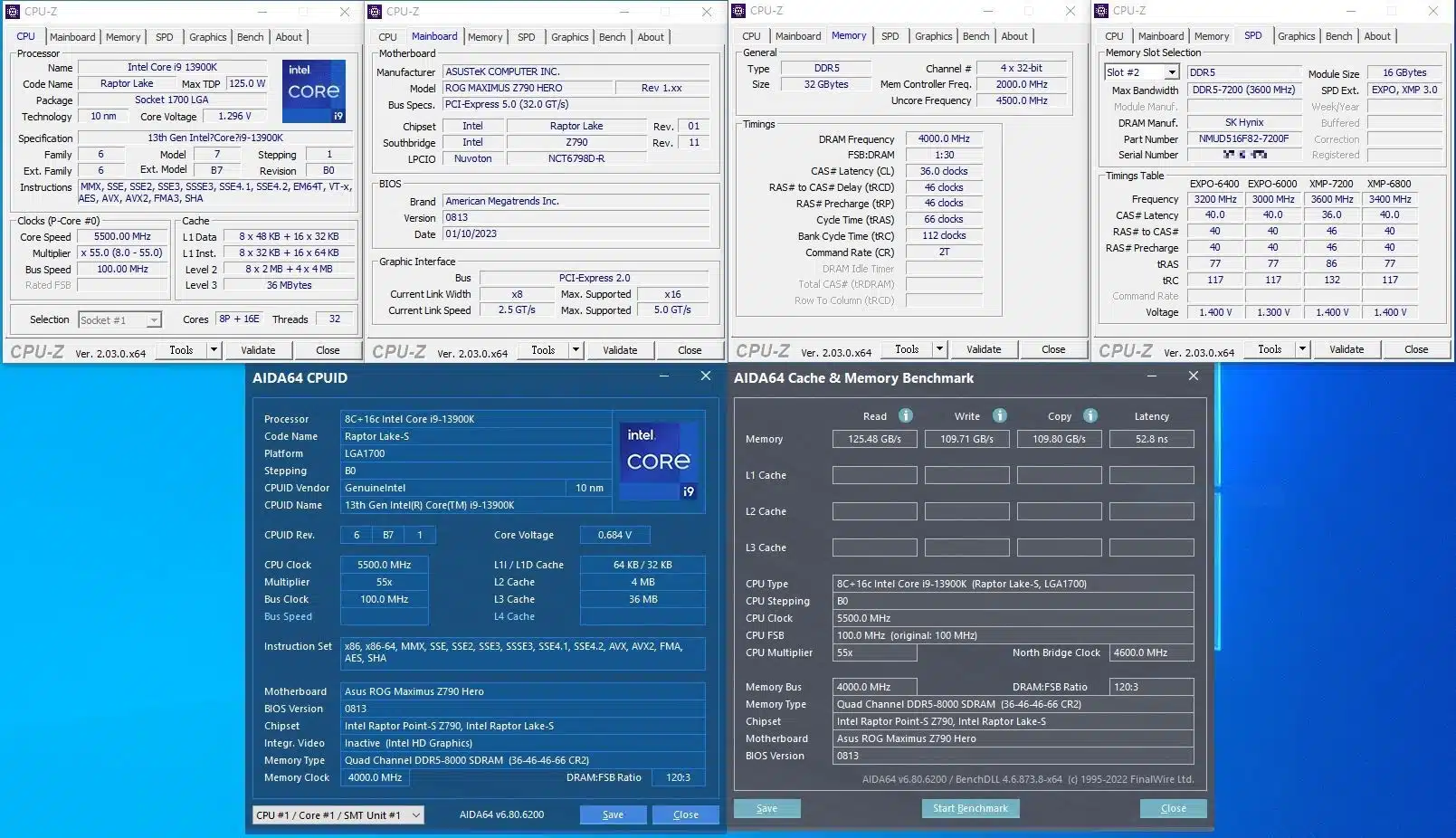Click Read info icon in AIDA64 benchmark
Image resolution: width=1456 pixels, height=838 pixels.
905,415
